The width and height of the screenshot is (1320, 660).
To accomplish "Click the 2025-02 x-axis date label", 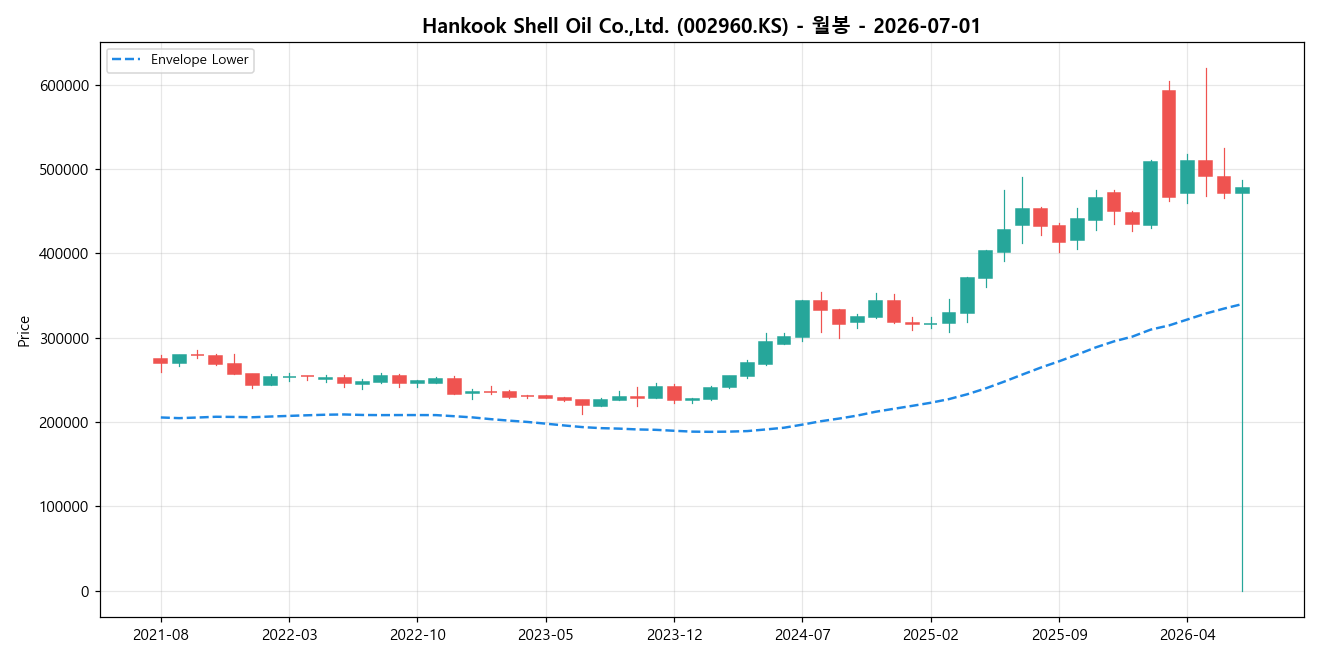I will tap(931, 635).
